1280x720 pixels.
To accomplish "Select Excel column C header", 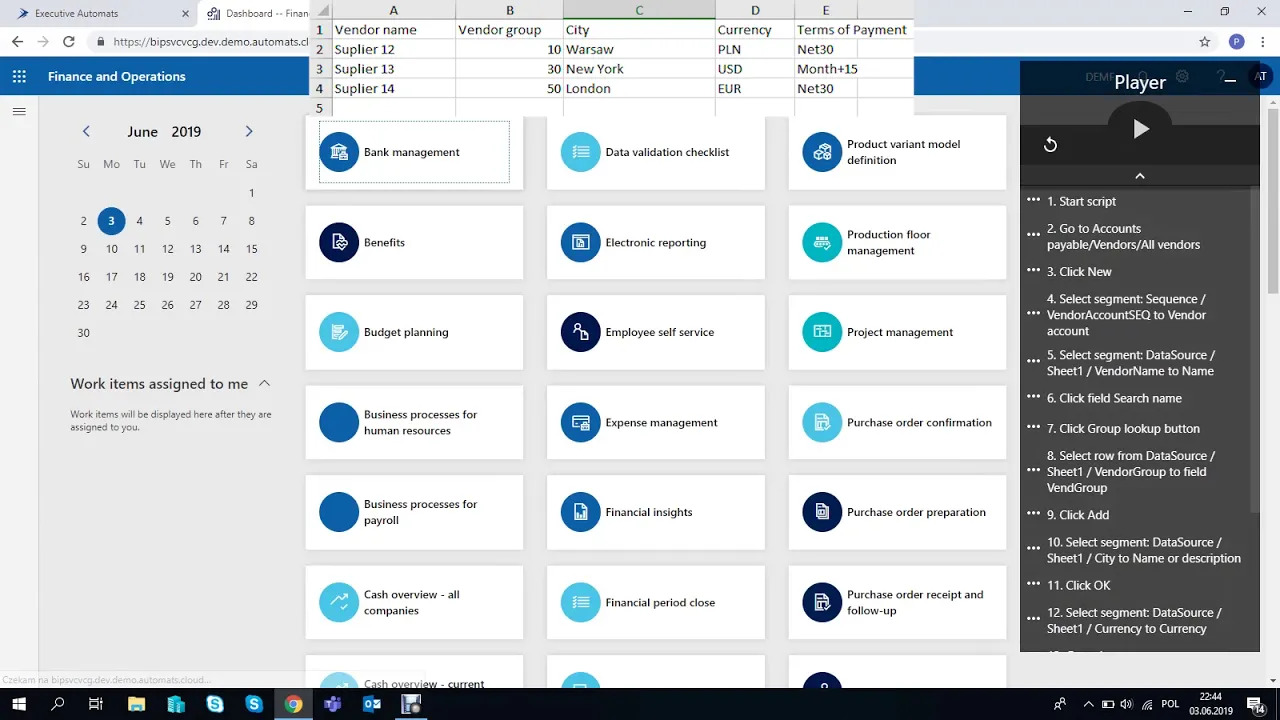I will point(639,10).
